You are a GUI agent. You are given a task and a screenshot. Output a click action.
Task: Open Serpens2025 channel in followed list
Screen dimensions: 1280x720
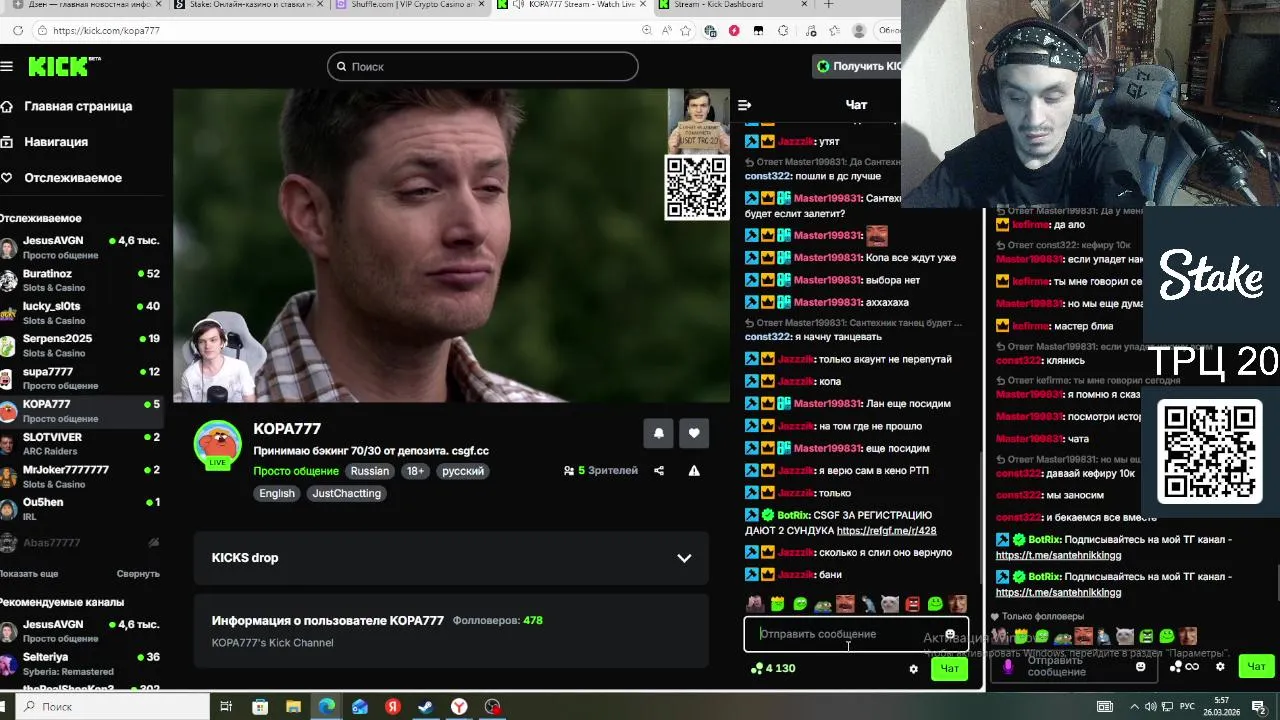coord(80,345)
